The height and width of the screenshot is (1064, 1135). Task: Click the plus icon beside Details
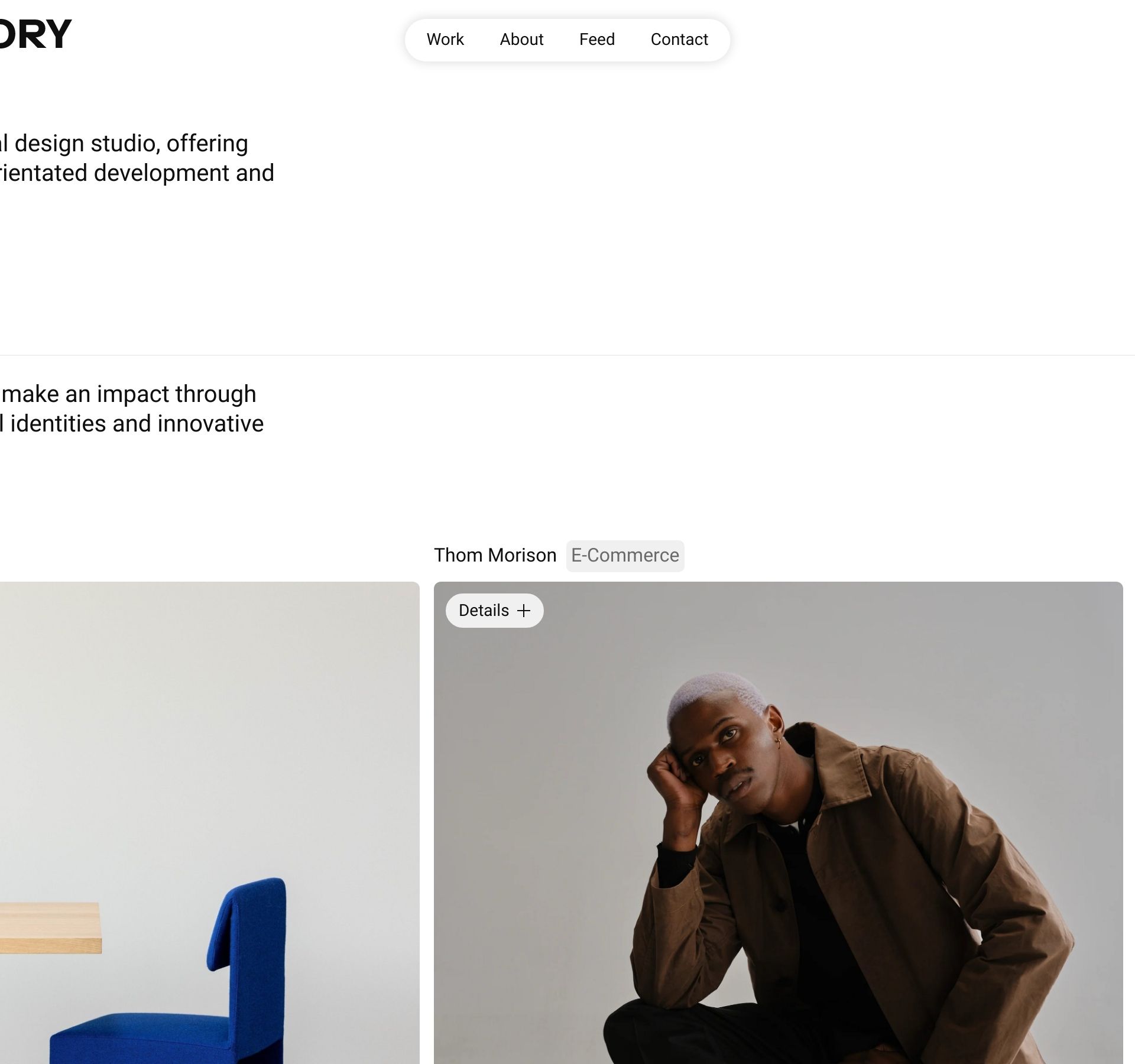point(524,611)
